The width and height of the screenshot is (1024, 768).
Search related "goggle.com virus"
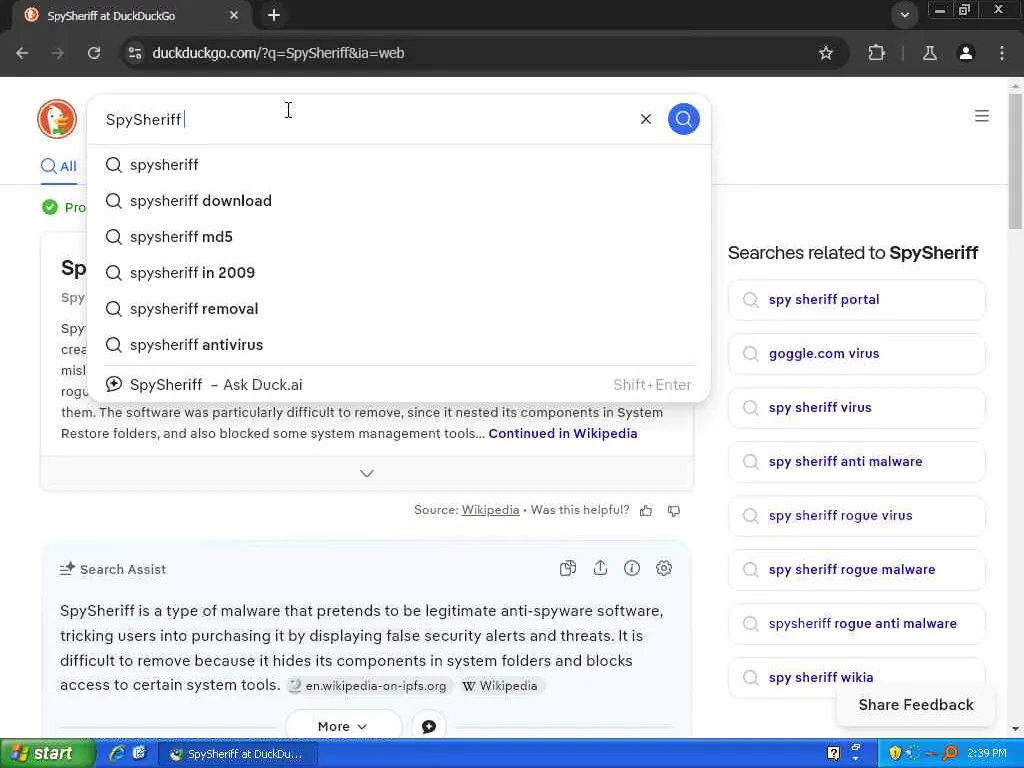click(x=856, y=353)
